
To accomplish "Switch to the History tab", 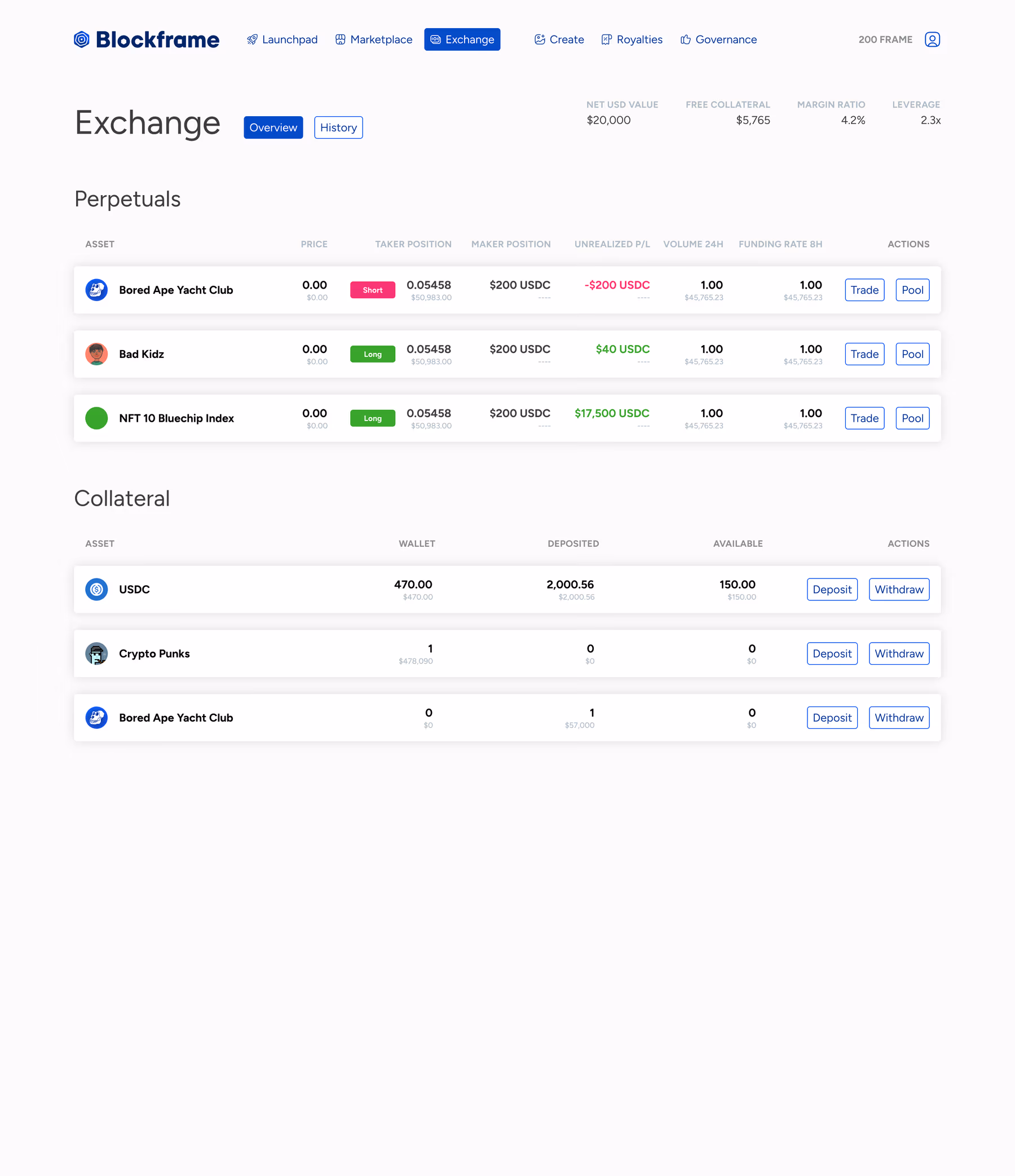I will 338,127.
